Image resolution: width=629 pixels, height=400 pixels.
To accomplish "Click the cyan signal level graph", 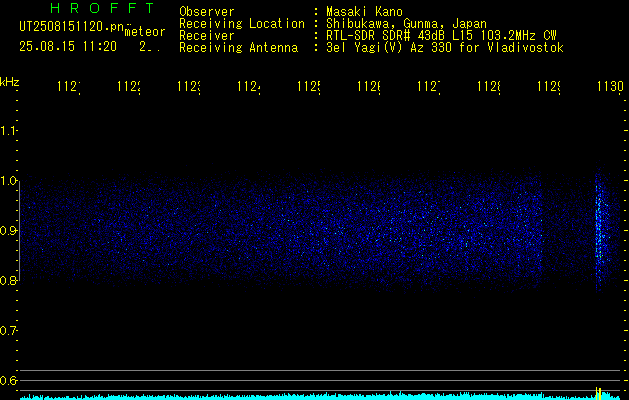I will click(x=321, y=396).
